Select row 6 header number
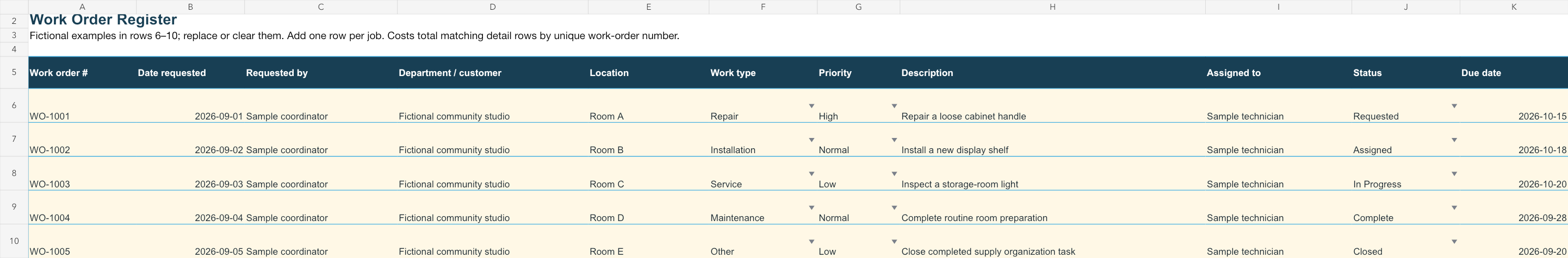 [x=14, y=106]
